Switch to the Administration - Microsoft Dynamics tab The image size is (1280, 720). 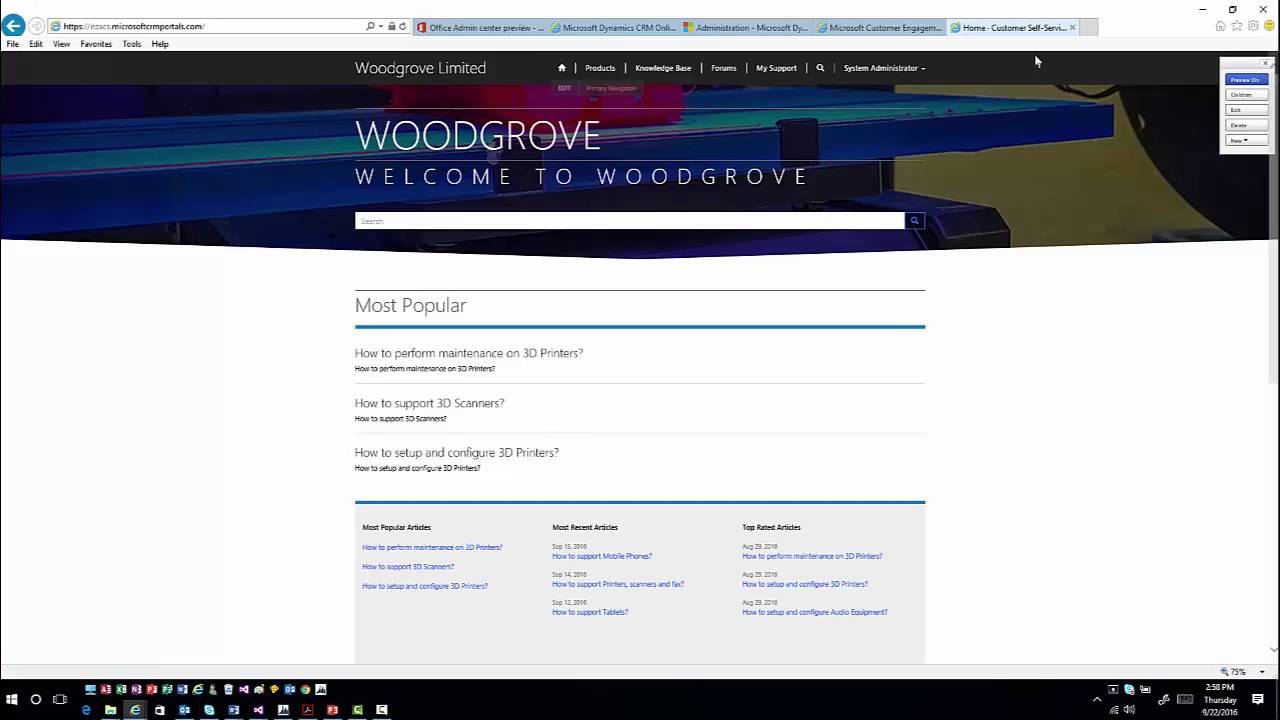(x=748, y=27)
